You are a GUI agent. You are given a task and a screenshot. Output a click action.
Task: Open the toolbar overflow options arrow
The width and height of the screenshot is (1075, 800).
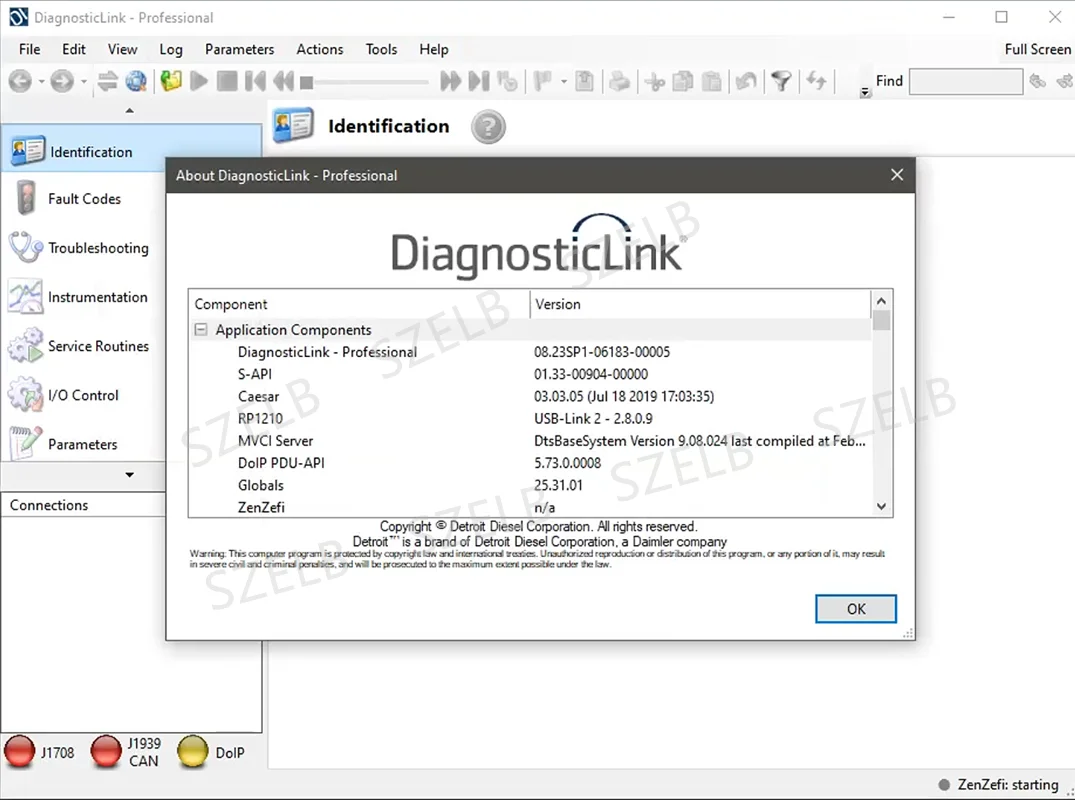(865, 92)
